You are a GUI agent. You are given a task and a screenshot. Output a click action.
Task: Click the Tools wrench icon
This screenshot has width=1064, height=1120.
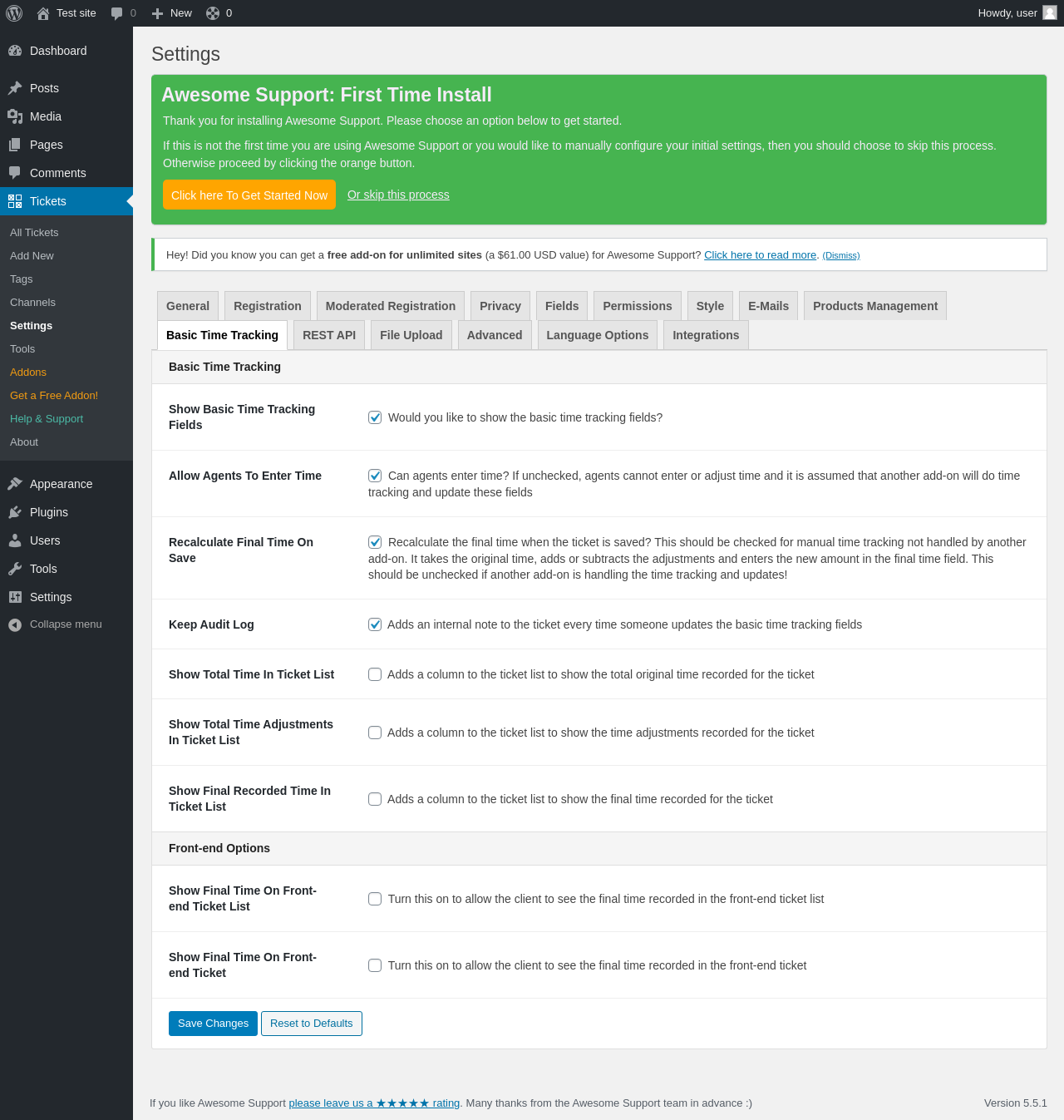[15, 569]
